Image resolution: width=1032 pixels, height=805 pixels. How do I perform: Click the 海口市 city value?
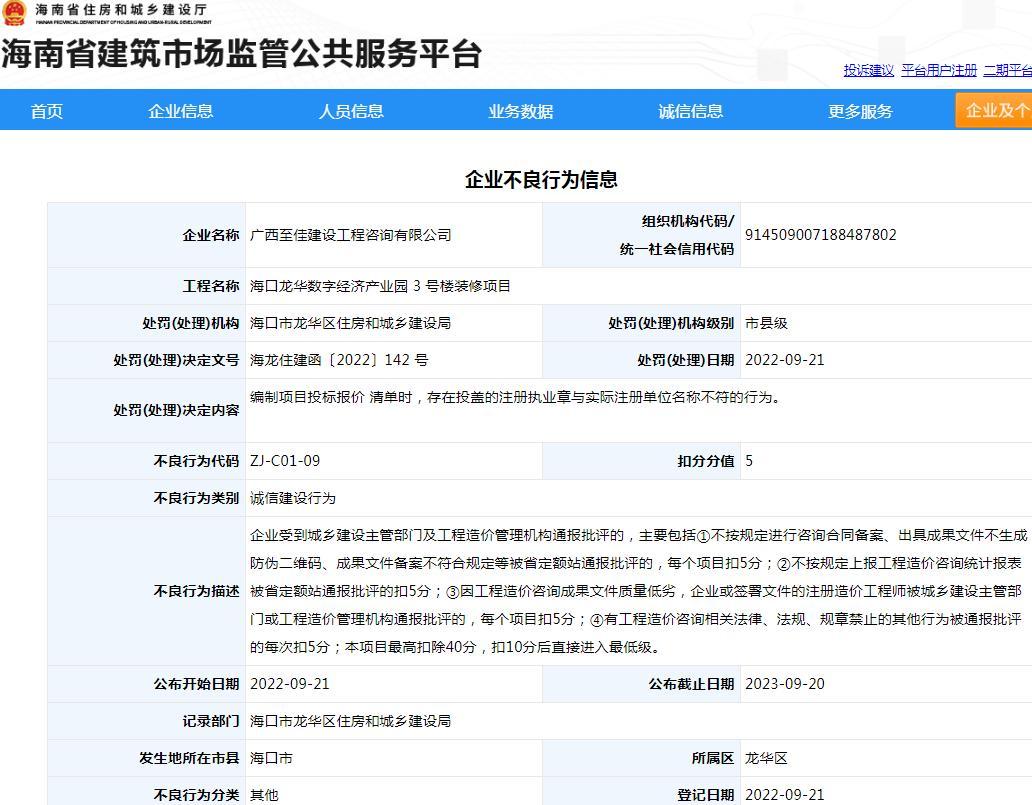click(271, 758)
